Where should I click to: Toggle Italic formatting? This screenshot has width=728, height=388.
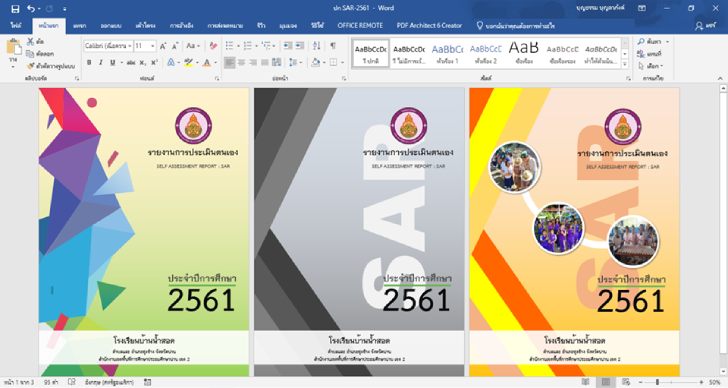(x=101, y=62)
